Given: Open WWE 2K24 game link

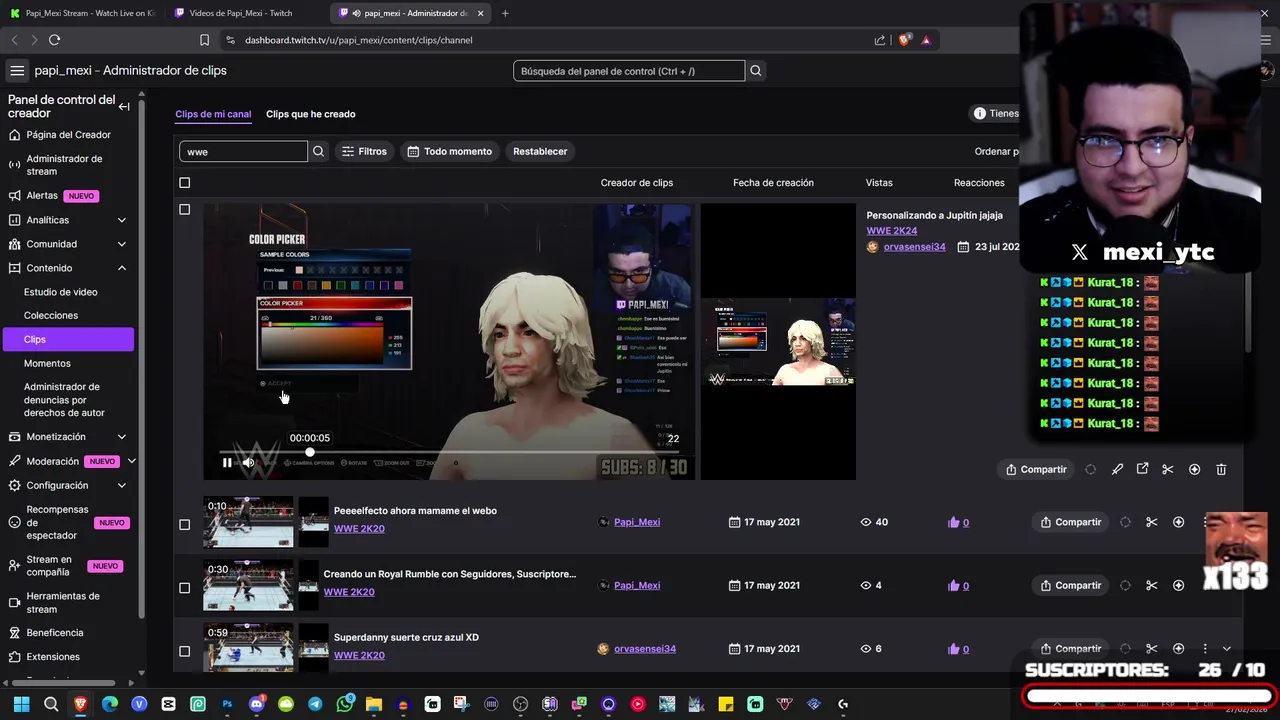Looking at the screenshot, I should [891, 231].
